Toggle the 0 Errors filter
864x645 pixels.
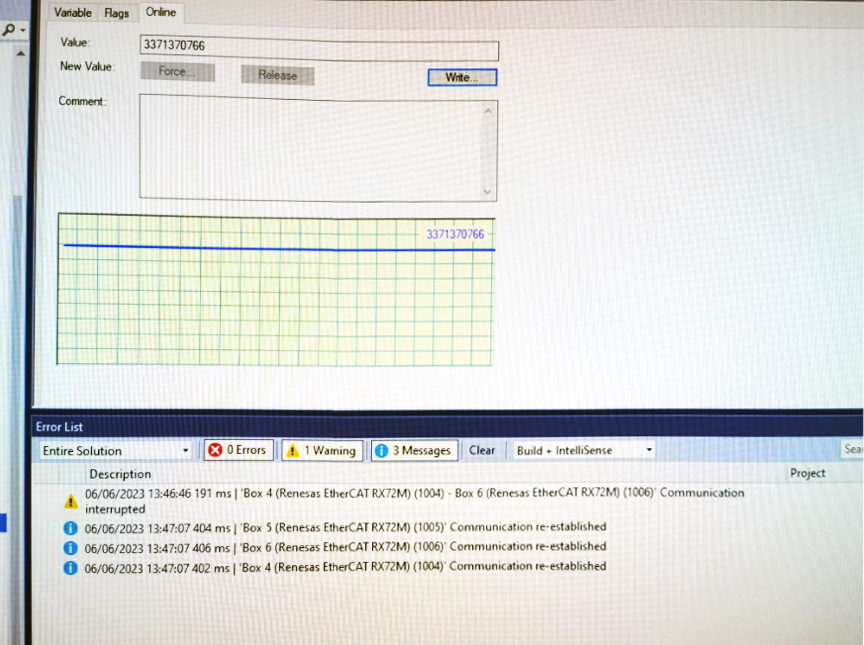239,450
